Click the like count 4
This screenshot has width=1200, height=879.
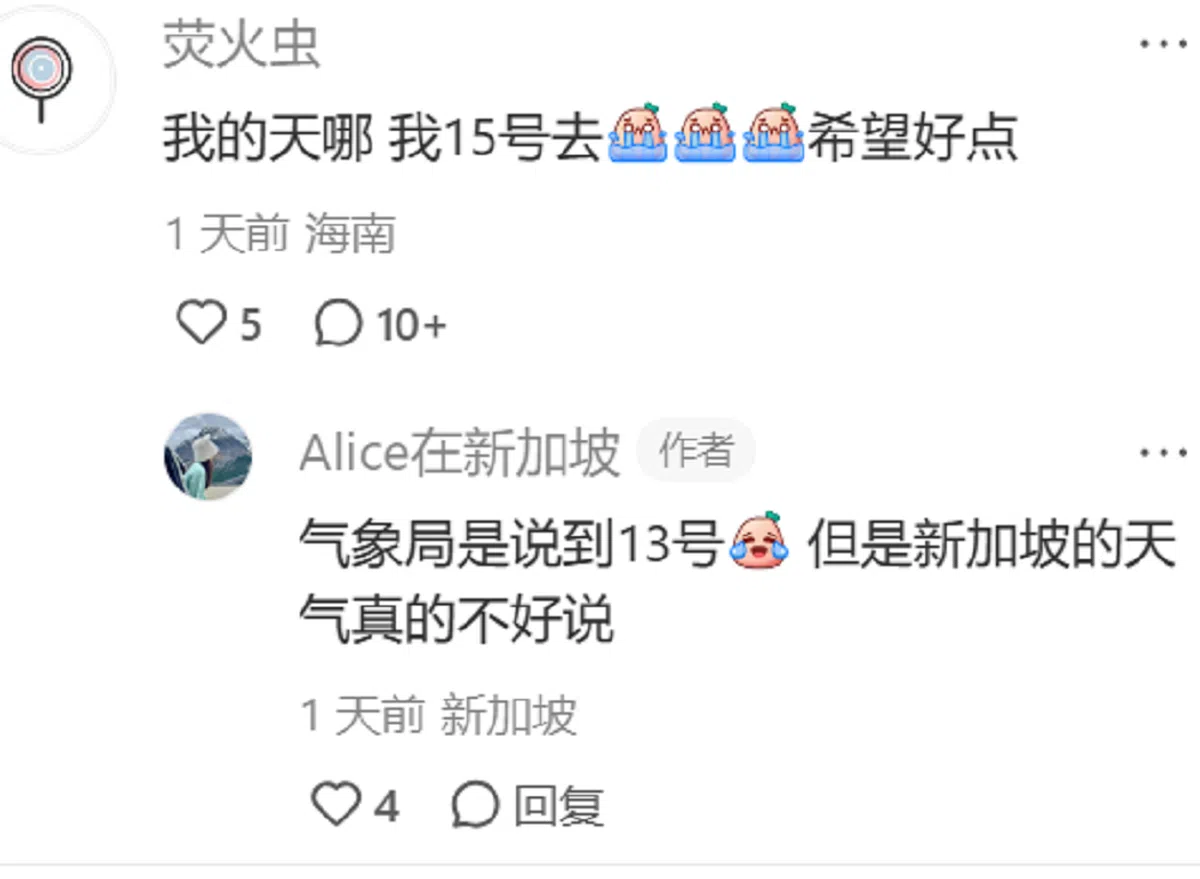pyautogui.click(x=386, y=806)
